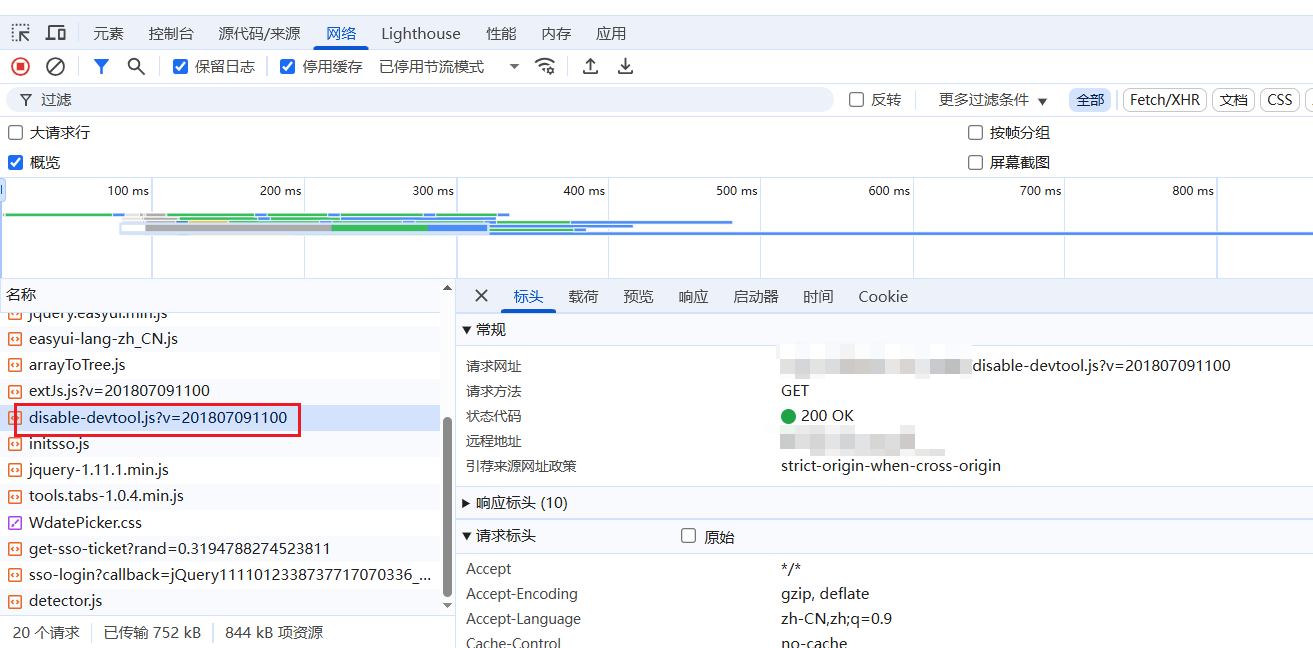Click the export HAR download icon

[x=625, y=66]
